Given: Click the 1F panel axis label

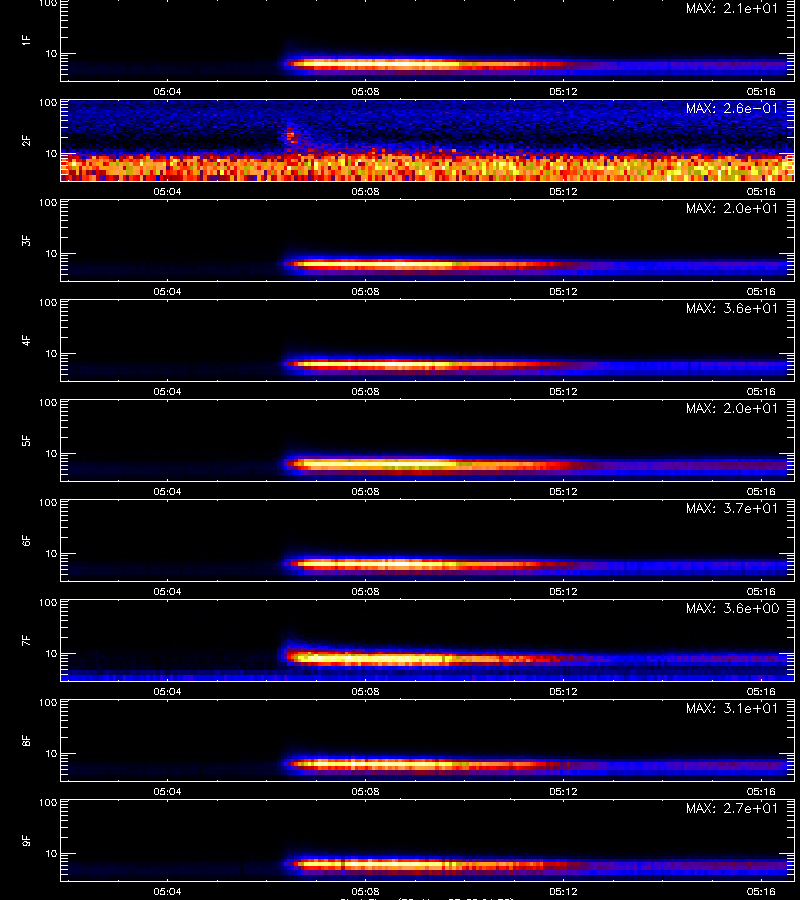Looking at the screenshot, I should pyautogui.click(x=25, y=40).
